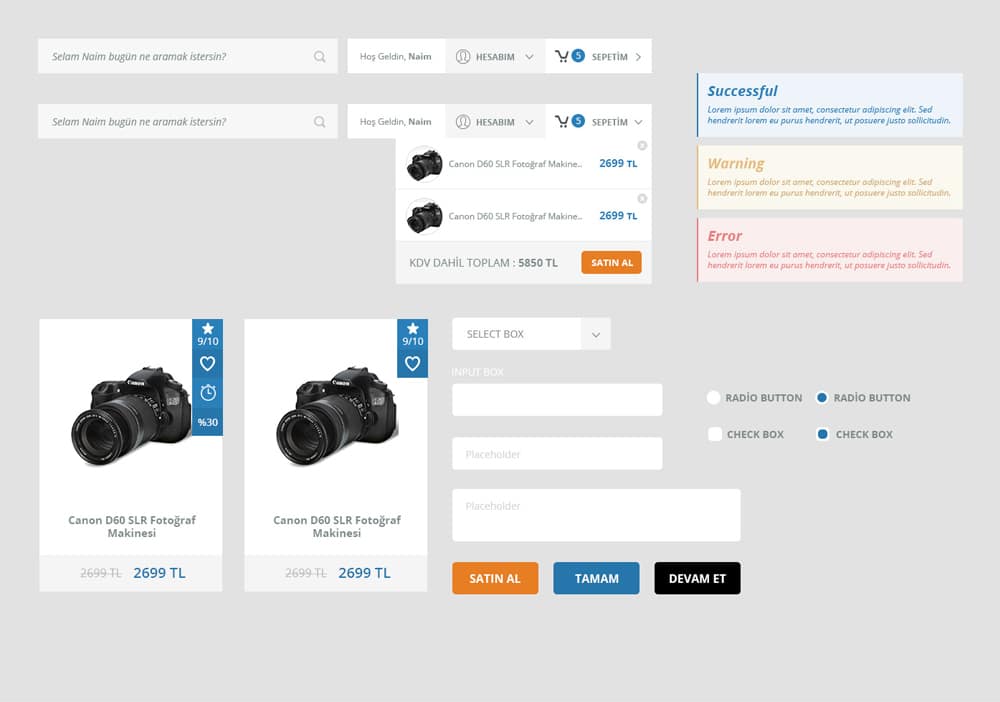Click the %30 discount badge on the camera card
1000x702 pixels.
pyautogui.click(x=206, y=422)
